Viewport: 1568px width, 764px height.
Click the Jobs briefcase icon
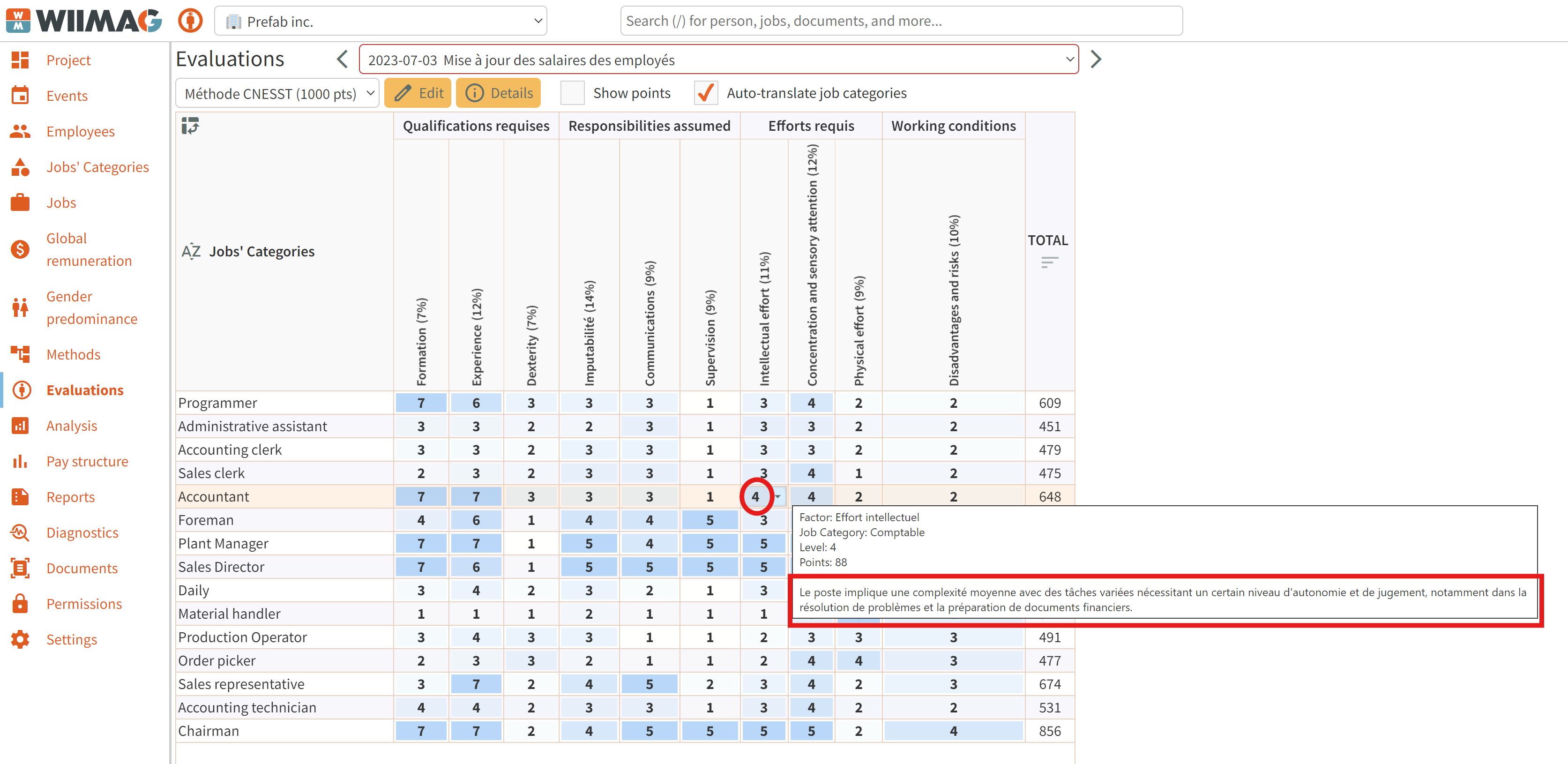coord(20,202)
